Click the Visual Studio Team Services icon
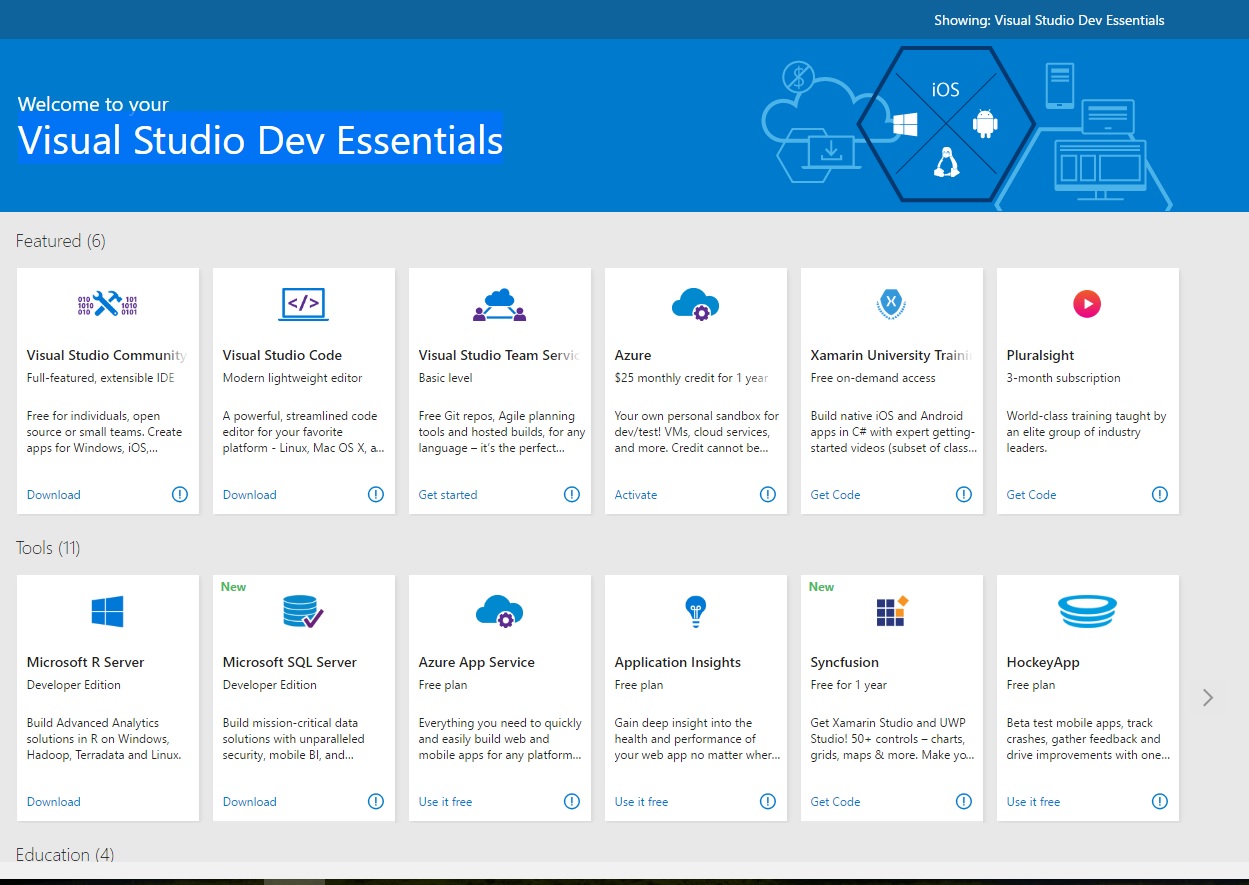This screenshot has height=885, width=1249. pyautogui.click(x=500, y=304)
